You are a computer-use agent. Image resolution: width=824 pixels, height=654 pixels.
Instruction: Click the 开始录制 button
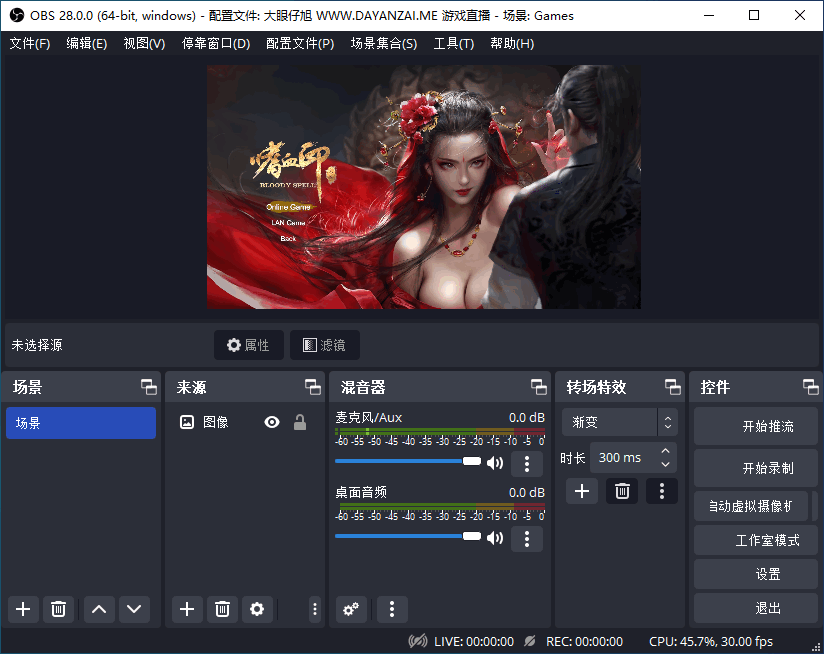(767, 468)
